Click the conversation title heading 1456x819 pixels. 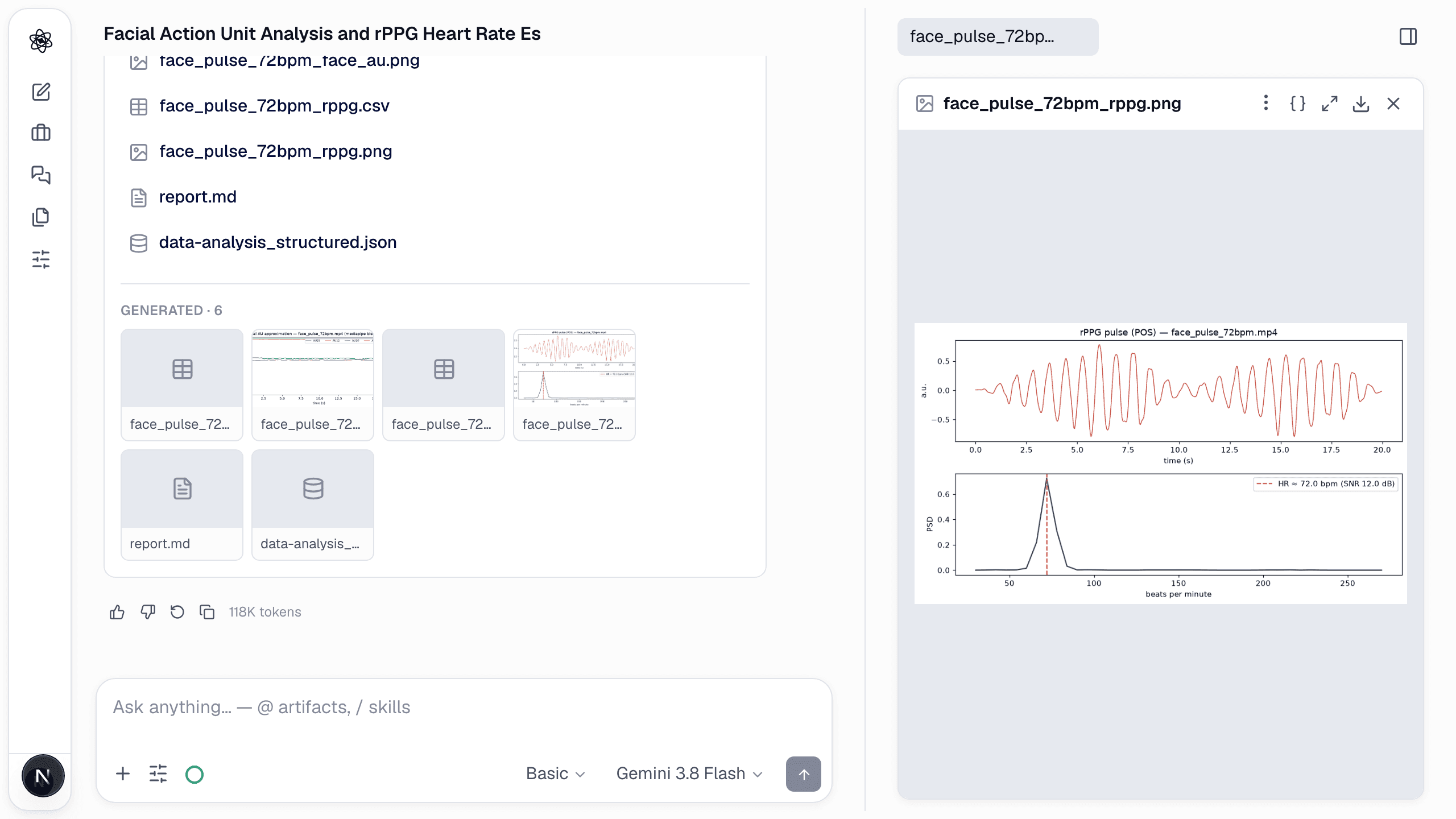322,34
